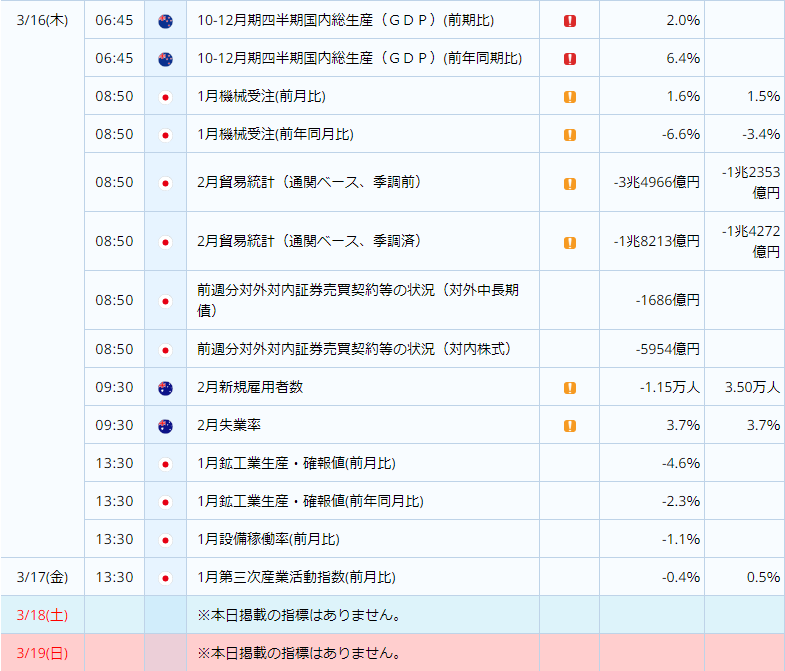Click previous value 6.4% for GDP

pyautogui.click(x=683, y=58)
